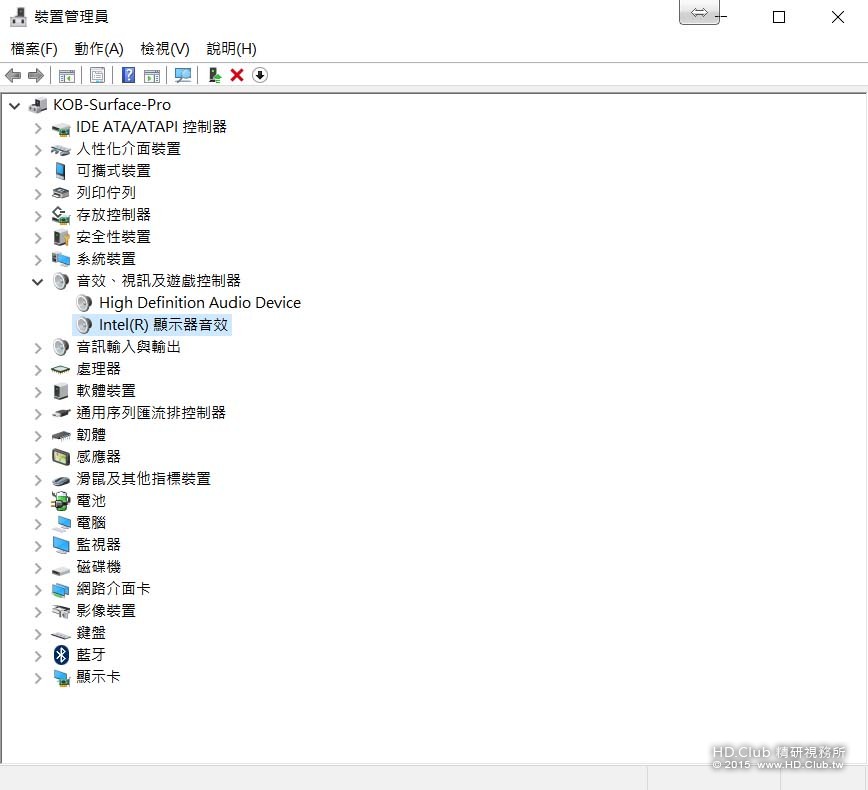Viewport: 868px width, 790px height.
Task: Click the Disable device down-arrow icon
Action: pos(260,75)
